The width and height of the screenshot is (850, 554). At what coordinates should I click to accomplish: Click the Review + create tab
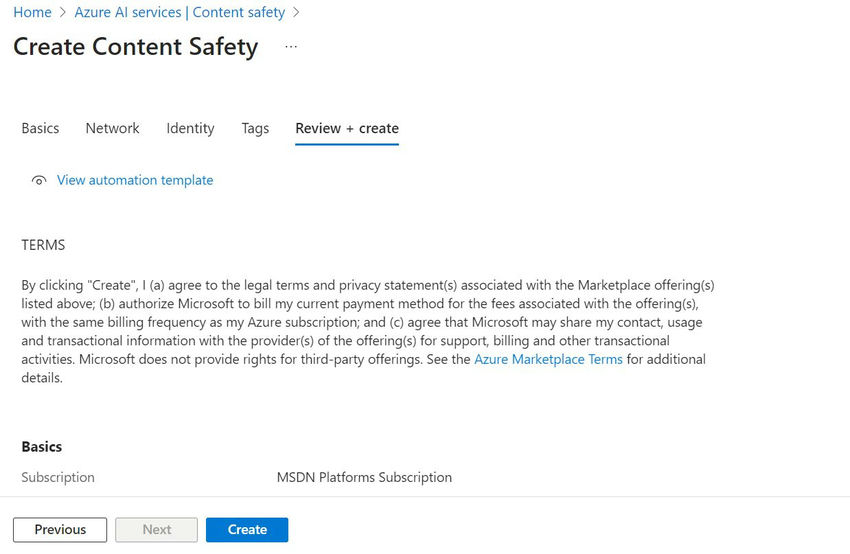pyautogui.click(x=347, y=128)
